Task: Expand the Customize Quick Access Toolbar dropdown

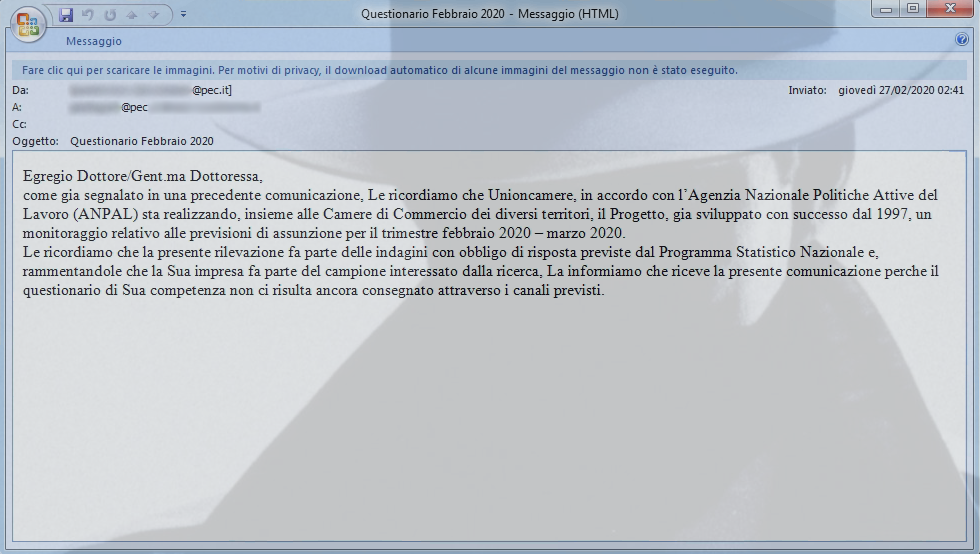Action: 183,14
